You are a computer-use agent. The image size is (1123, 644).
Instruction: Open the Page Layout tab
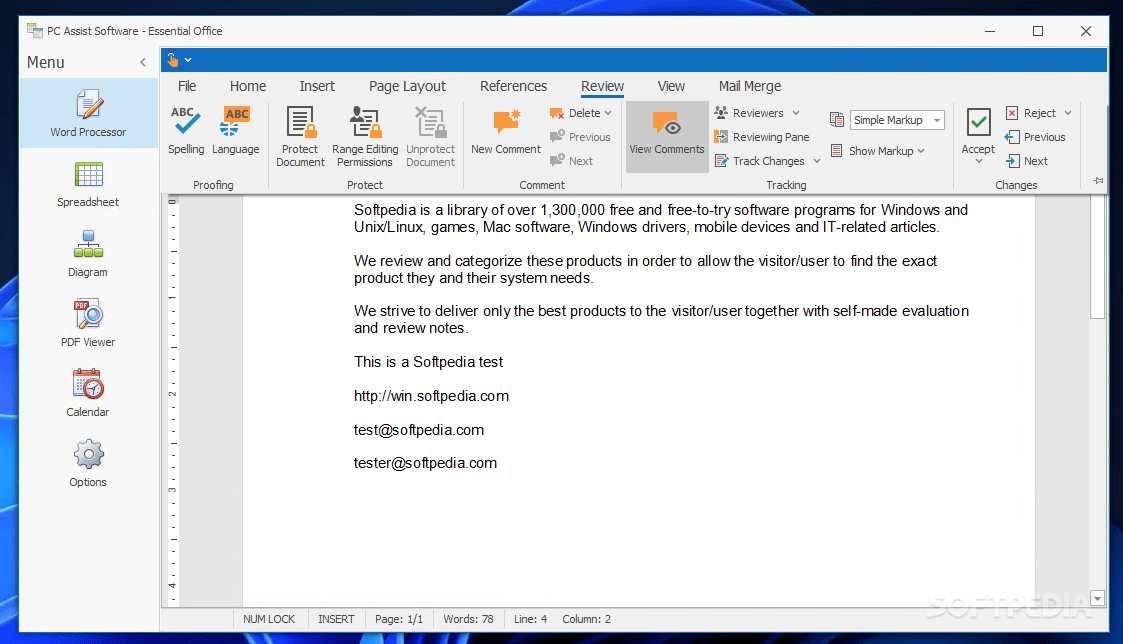click(x=407, y=86)
